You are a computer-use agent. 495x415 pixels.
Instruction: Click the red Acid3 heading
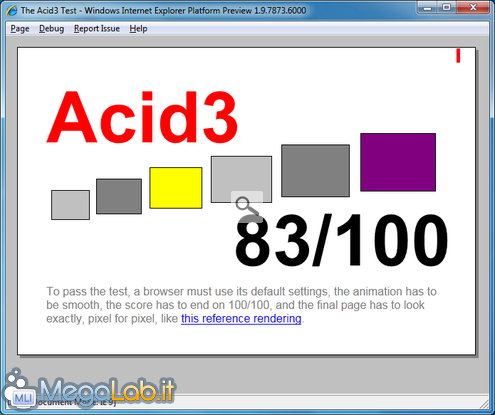click(143, 117)
